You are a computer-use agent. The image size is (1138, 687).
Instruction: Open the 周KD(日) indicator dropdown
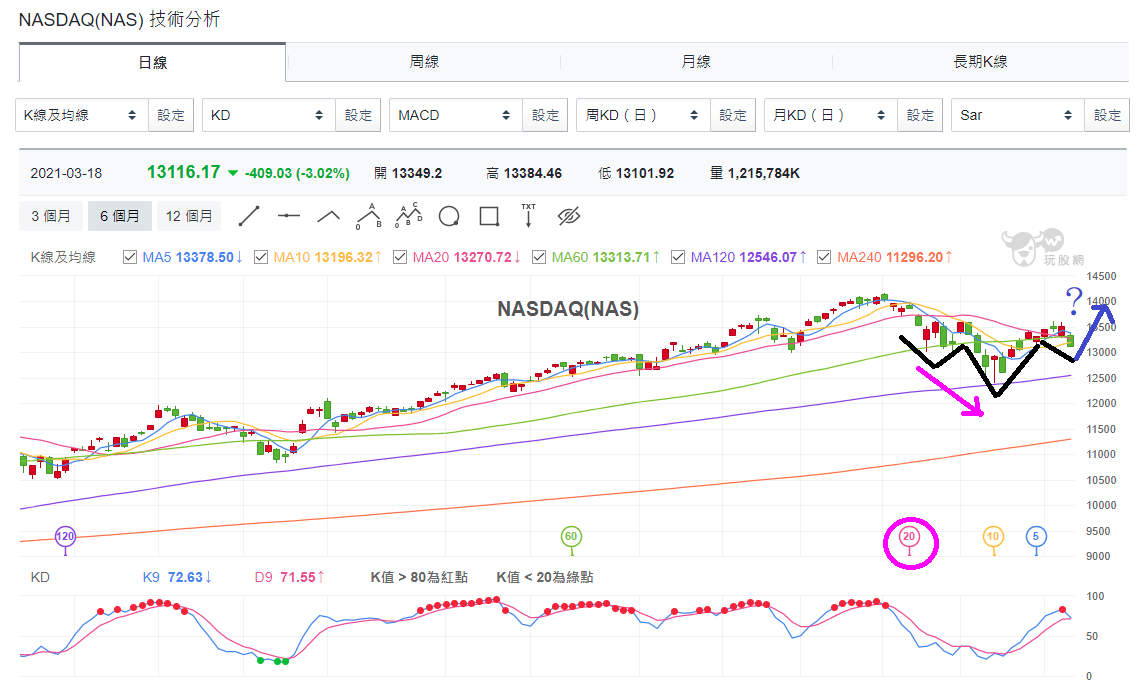pyautogui.click(x=643, y=115)
